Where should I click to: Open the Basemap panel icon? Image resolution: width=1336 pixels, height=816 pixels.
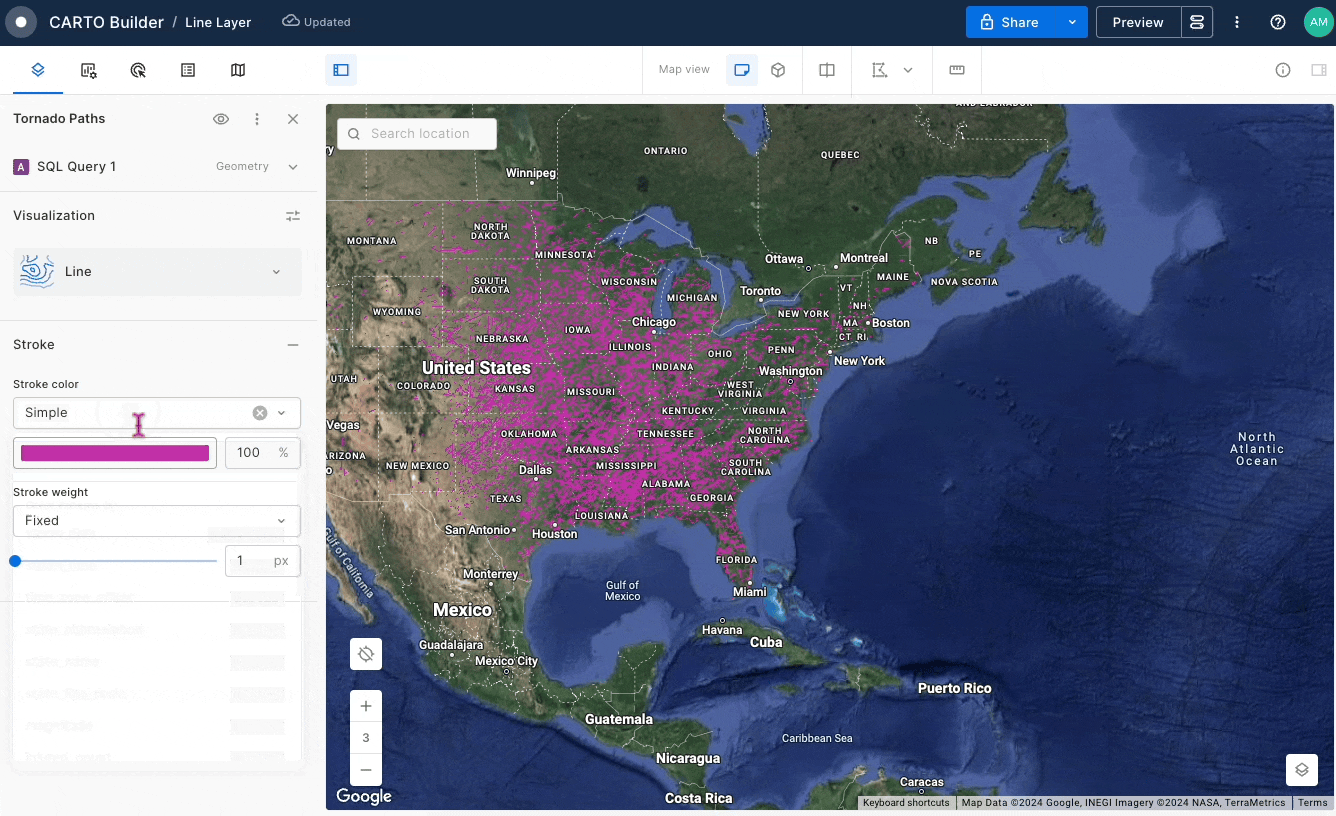[x=238, y=70]
